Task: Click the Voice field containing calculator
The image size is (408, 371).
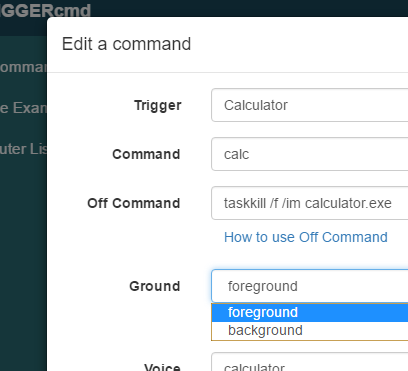Action: (x=310, y=362)
